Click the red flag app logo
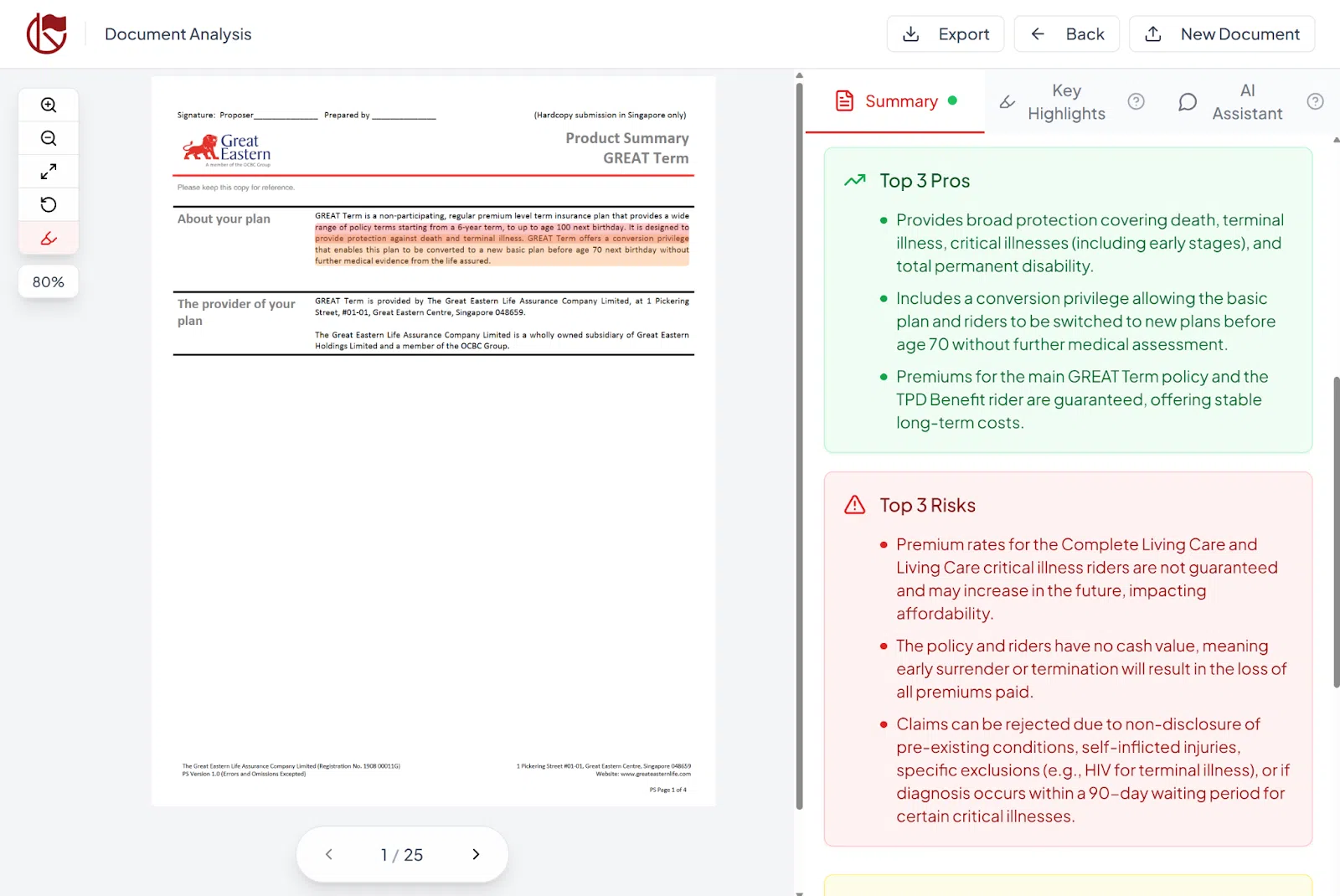 point(47,34)
